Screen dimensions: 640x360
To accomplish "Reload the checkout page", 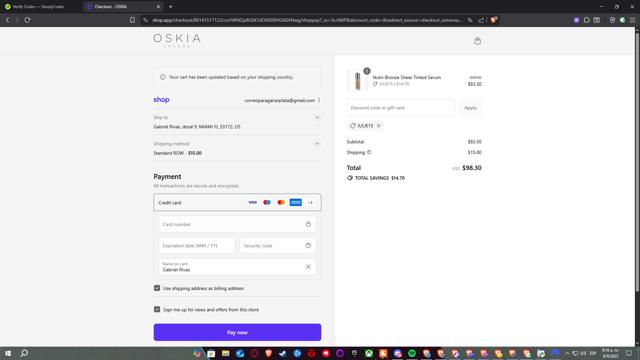I will coord(27,20).
